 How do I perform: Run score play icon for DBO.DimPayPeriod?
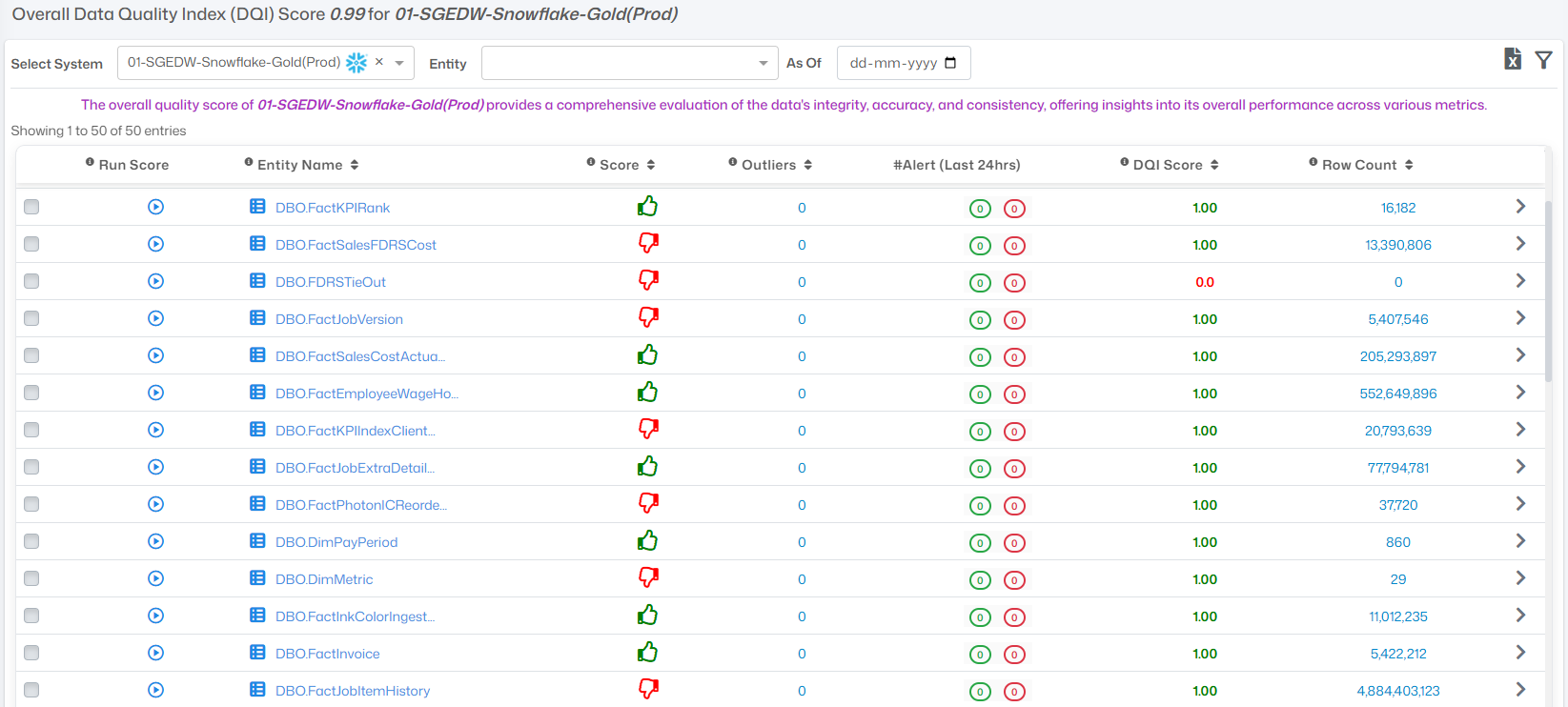[156, 541]
